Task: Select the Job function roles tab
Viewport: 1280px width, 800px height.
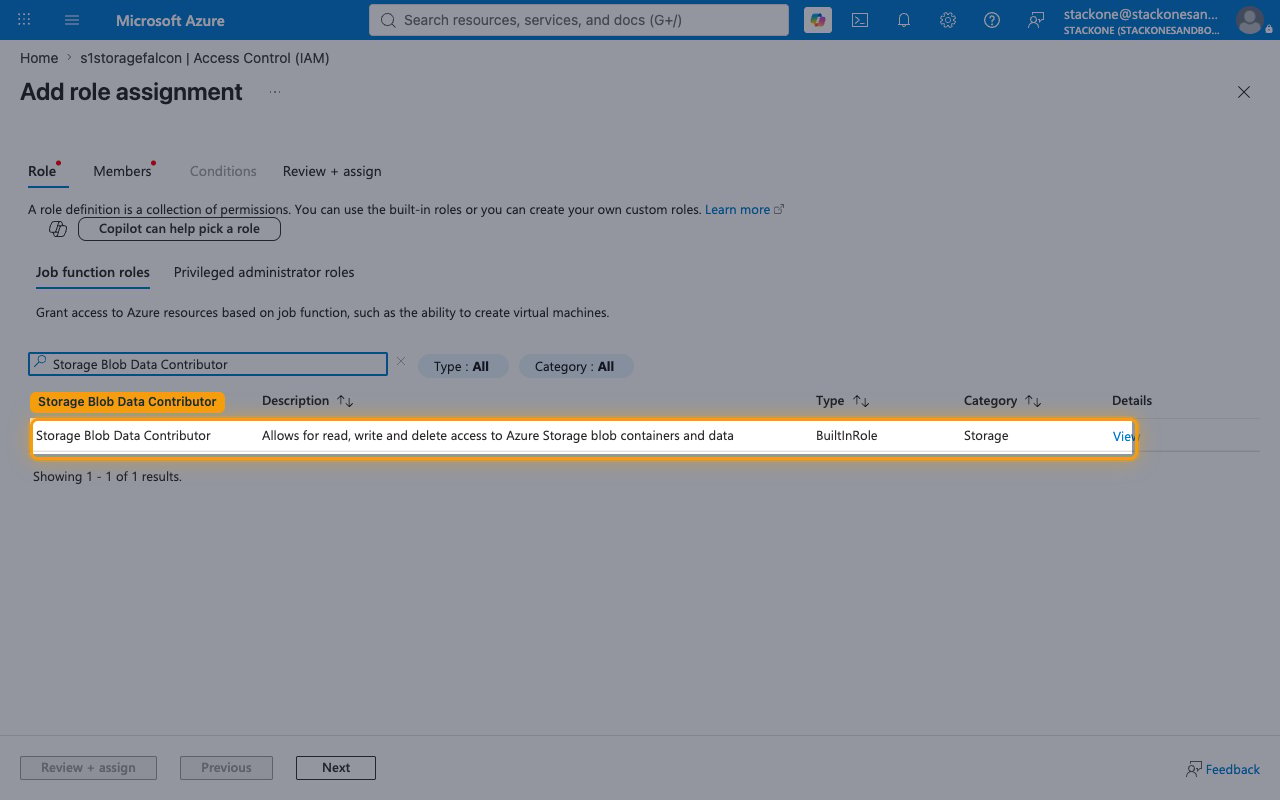Action: coord(93,272)
